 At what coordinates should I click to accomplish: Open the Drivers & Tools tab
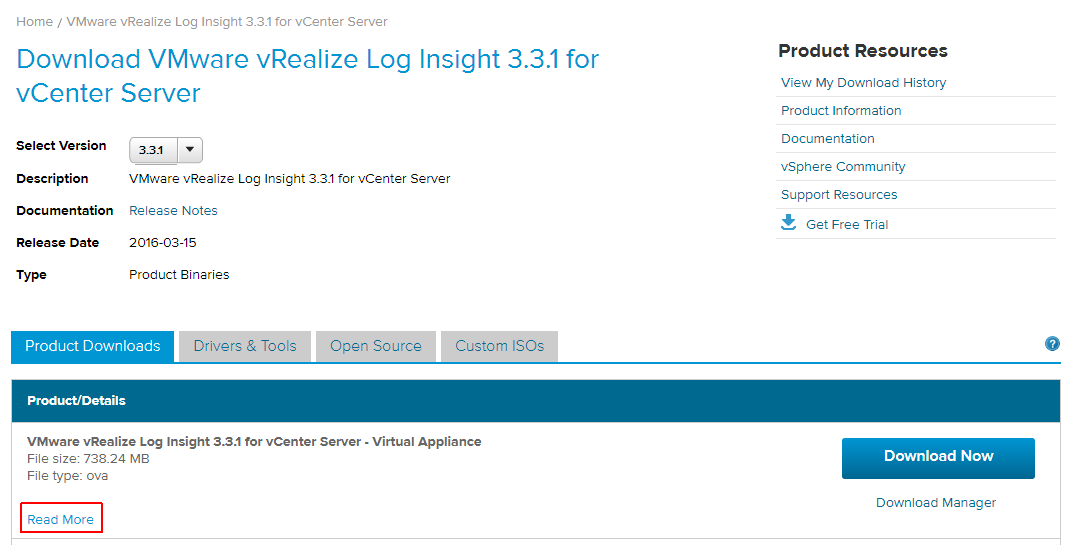coord(245,346)
